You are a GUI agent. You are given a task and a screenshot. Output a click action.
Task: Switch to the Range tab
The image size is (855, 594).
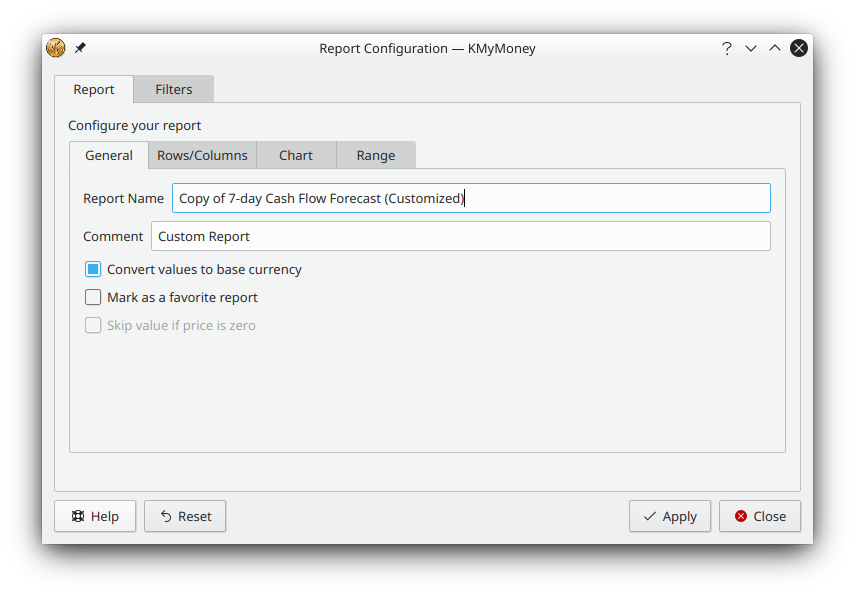[x=376, y=155]
